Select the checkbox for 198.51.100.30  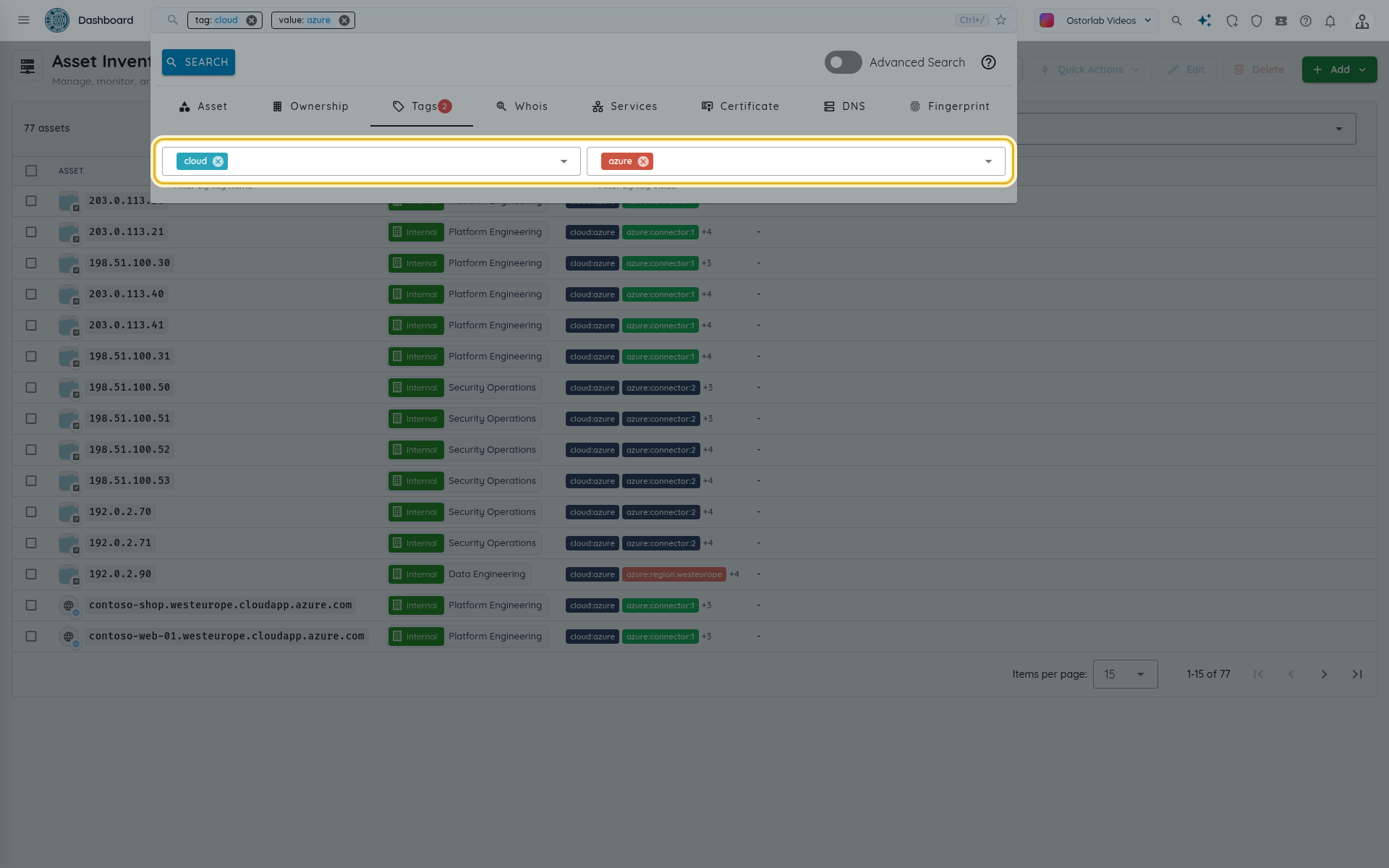tap(31, 263)
